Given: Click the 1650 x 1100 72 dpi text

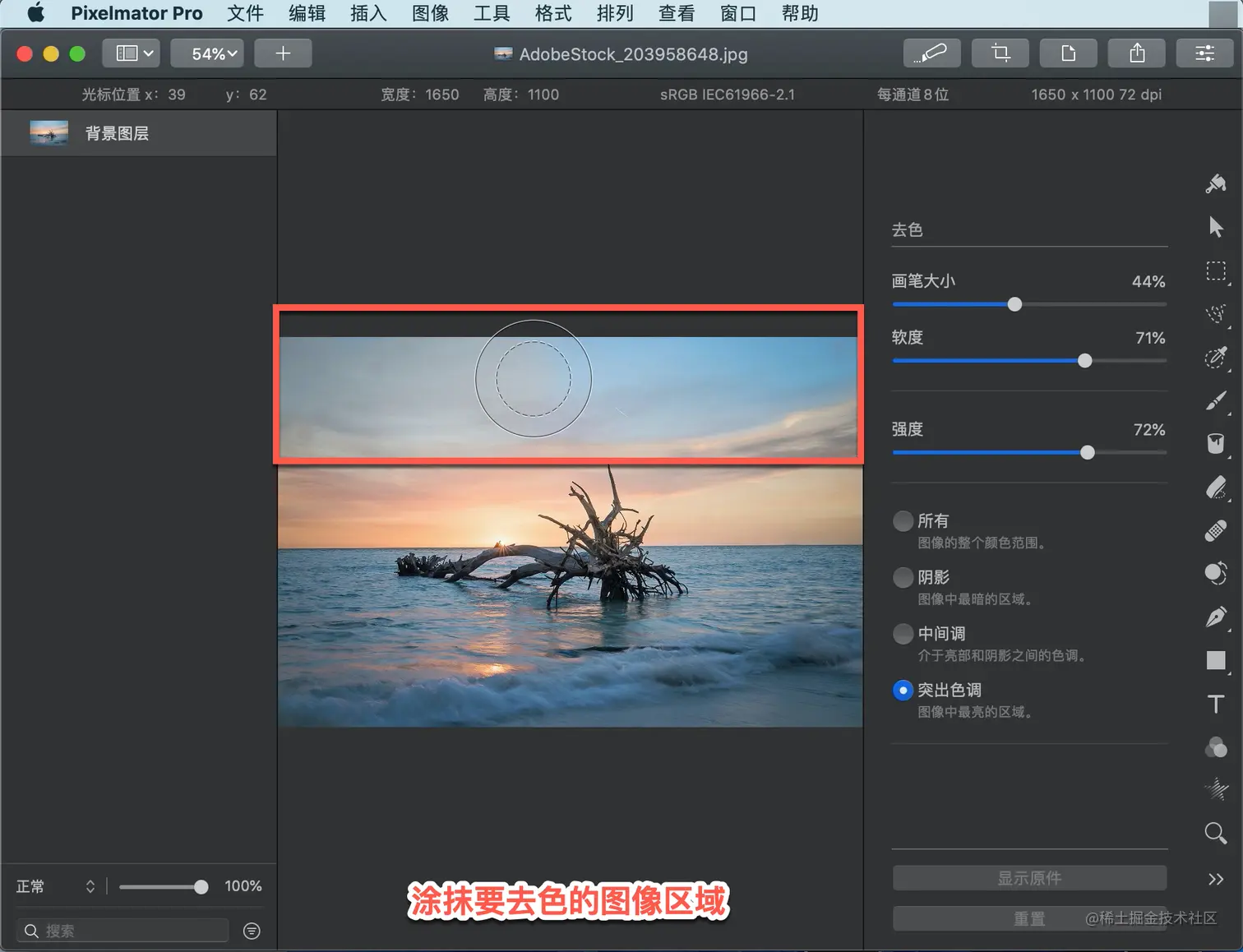Looking at the screenshot, I should tap(1097, 95).
